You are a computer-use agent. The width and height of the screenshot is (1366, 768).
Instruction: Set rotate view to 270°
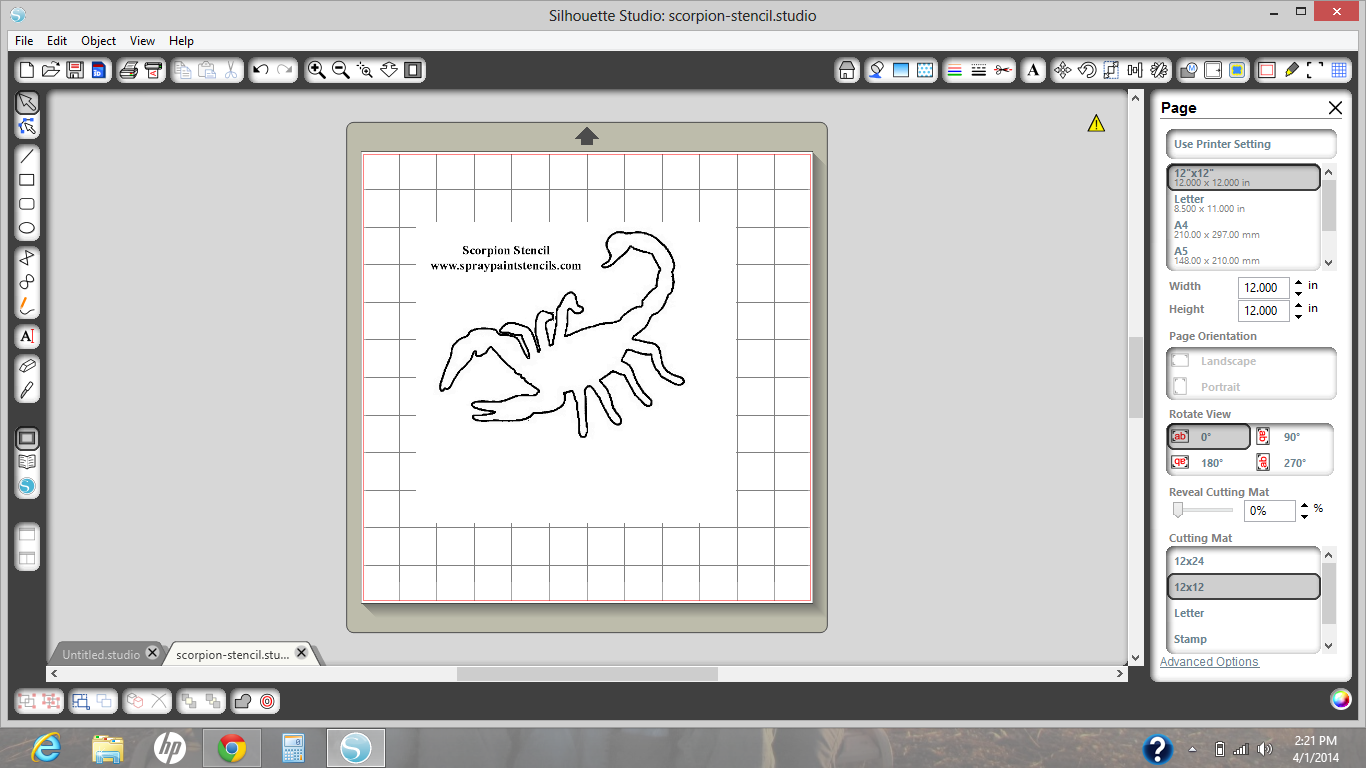[1292, 463]
